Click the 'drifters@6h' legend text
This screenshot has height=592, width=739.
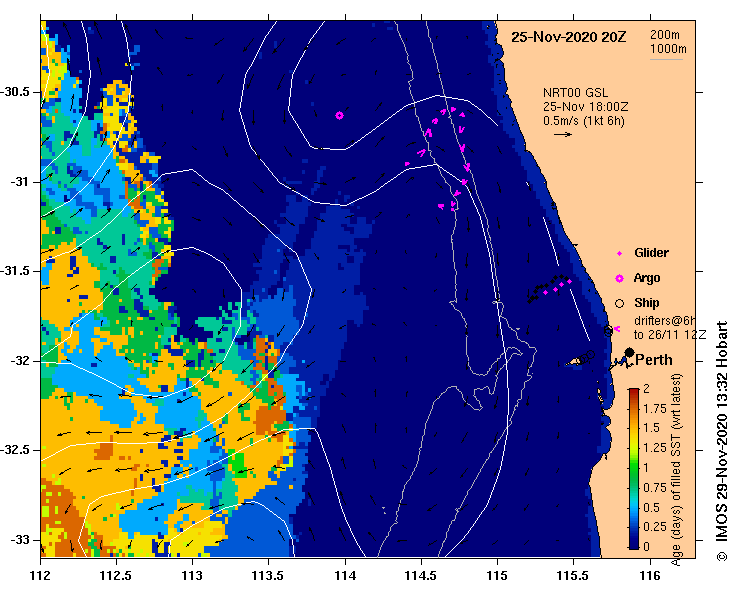point(665,321)
